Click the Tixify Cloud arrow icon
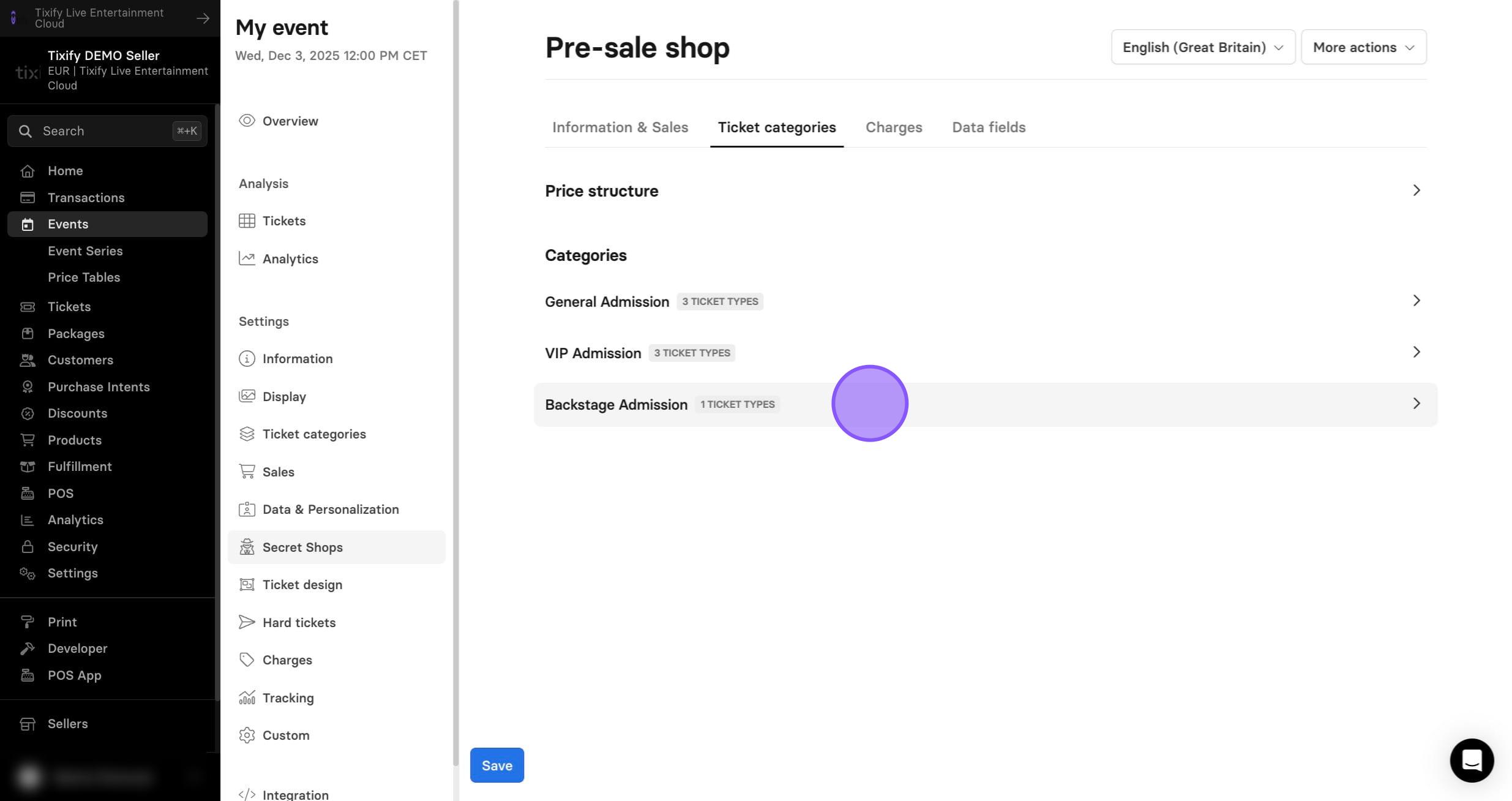 (203, 18)
